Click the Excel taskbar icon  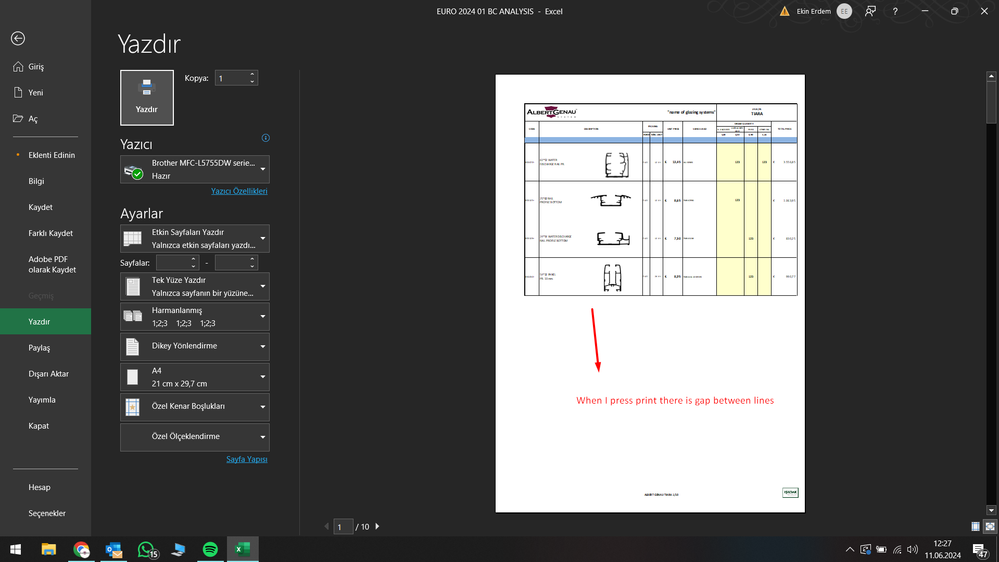(243, 549)
